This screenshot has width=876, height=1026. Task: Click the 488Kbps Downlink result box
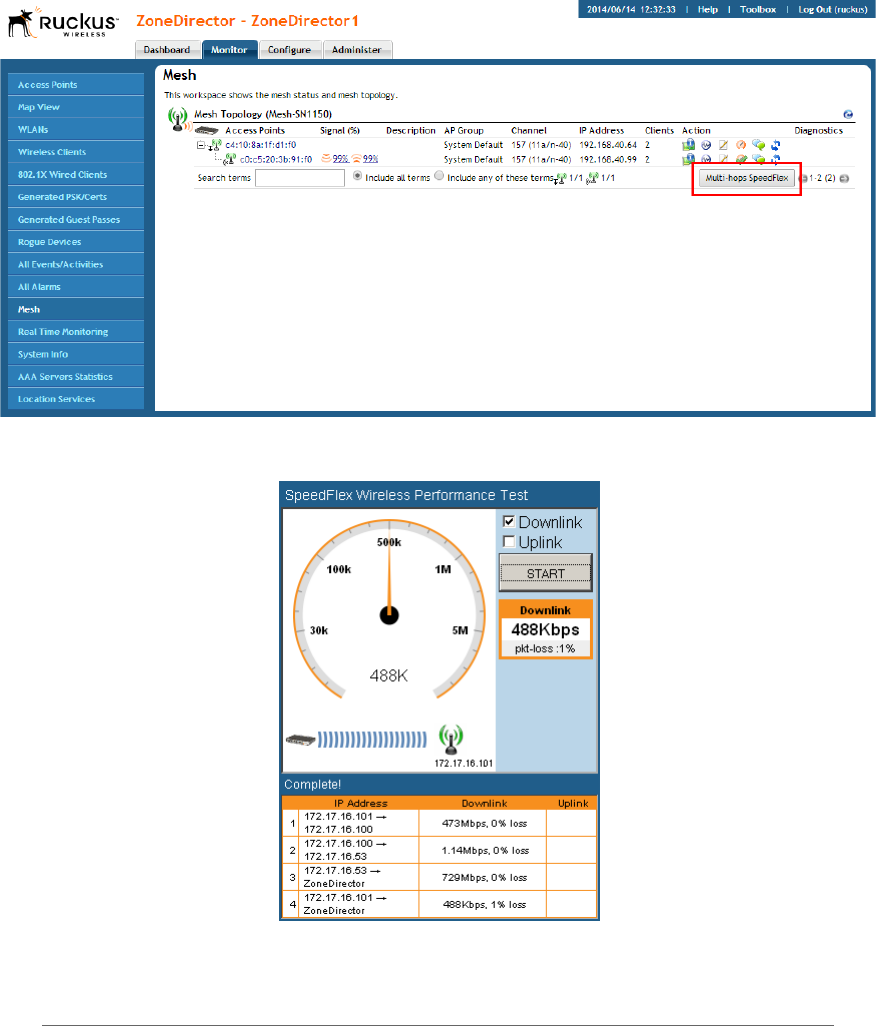point(546,629)
